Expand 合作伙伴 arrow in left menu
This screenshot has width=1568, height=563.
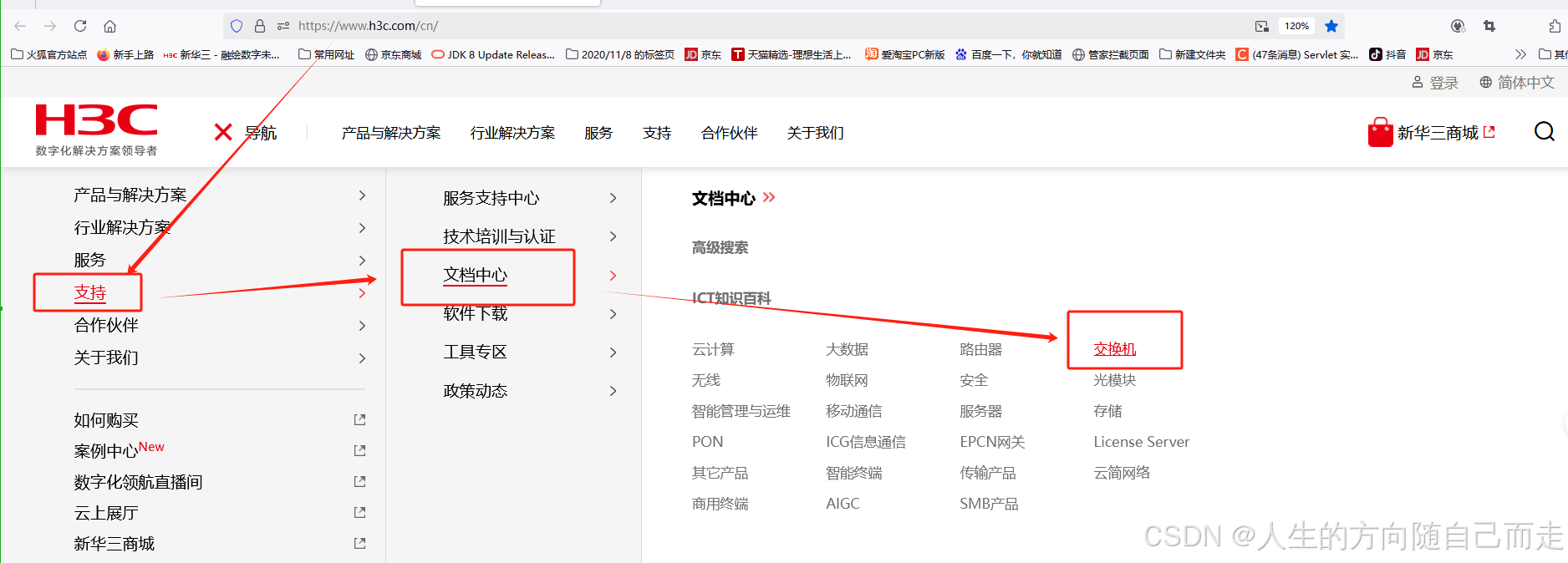362,326
